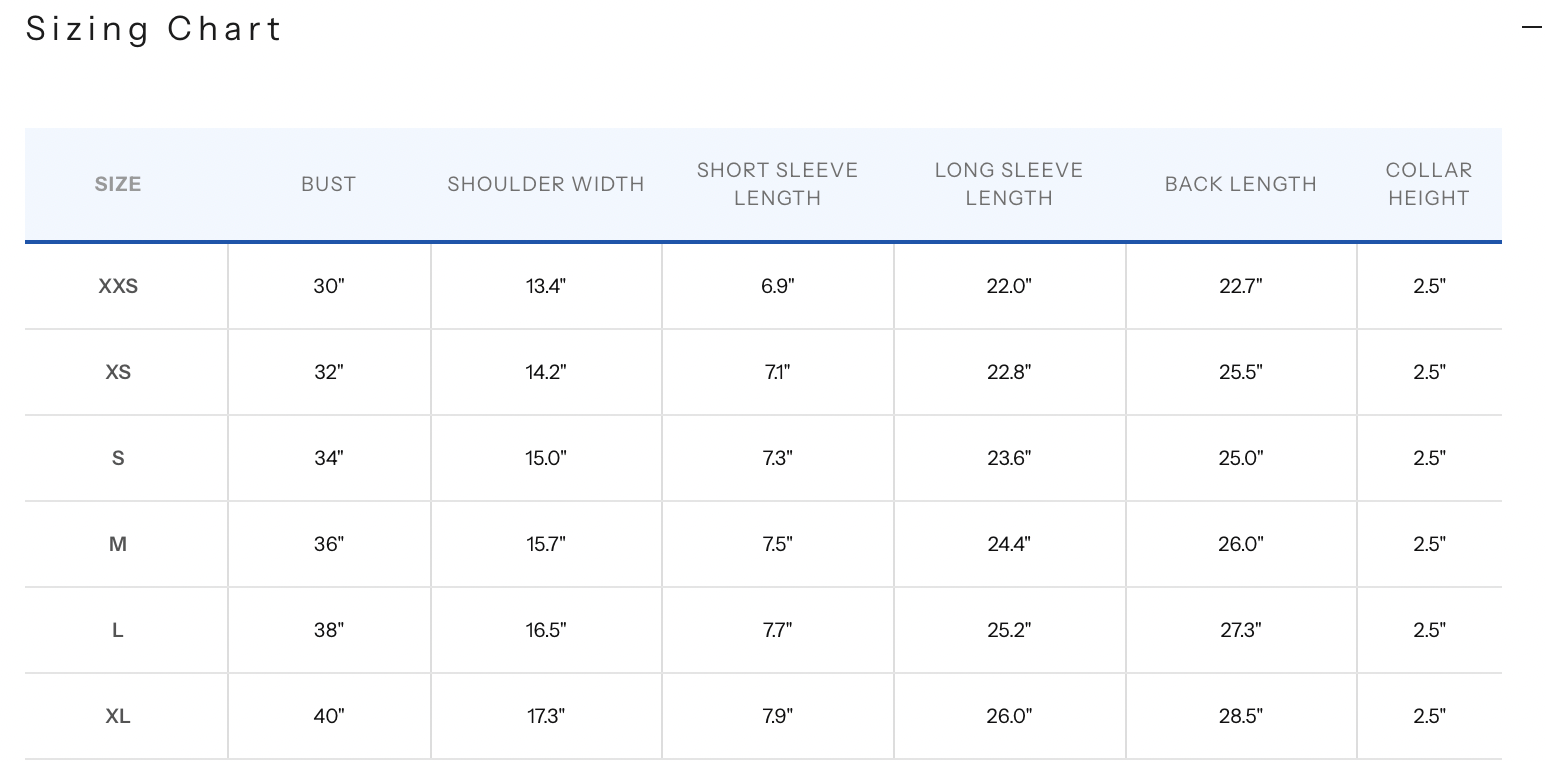1546x762 pixels.
Task: Collapse the Sizing Chart section
Action: (x=1531, y=27)
